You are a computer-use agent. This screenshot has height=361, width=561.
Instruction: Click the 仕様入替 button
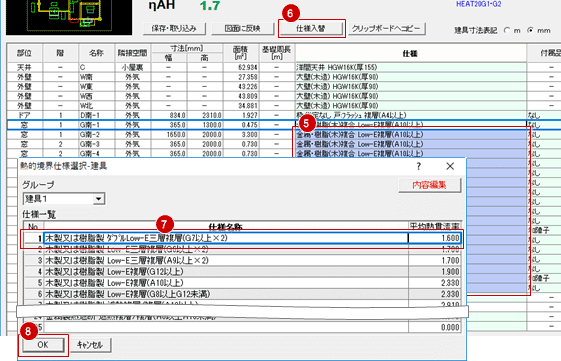coord(311,29)
